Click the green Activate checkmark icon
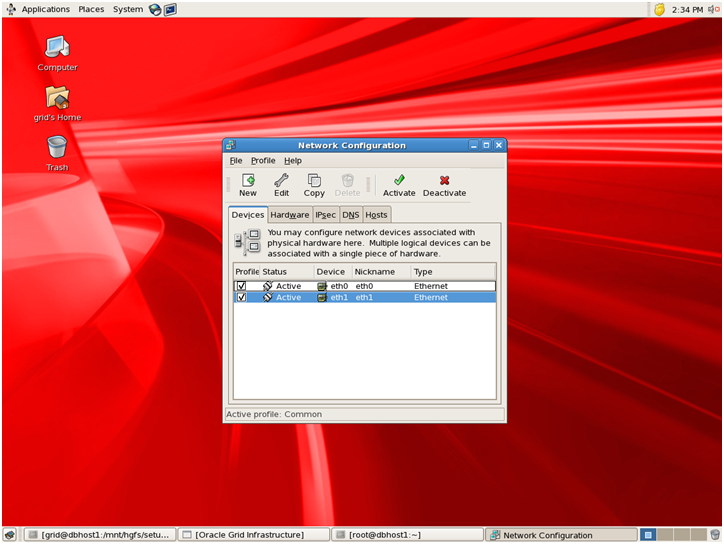Image resolution: width=724 pixels, height=544 pixels. click(399, 180)
